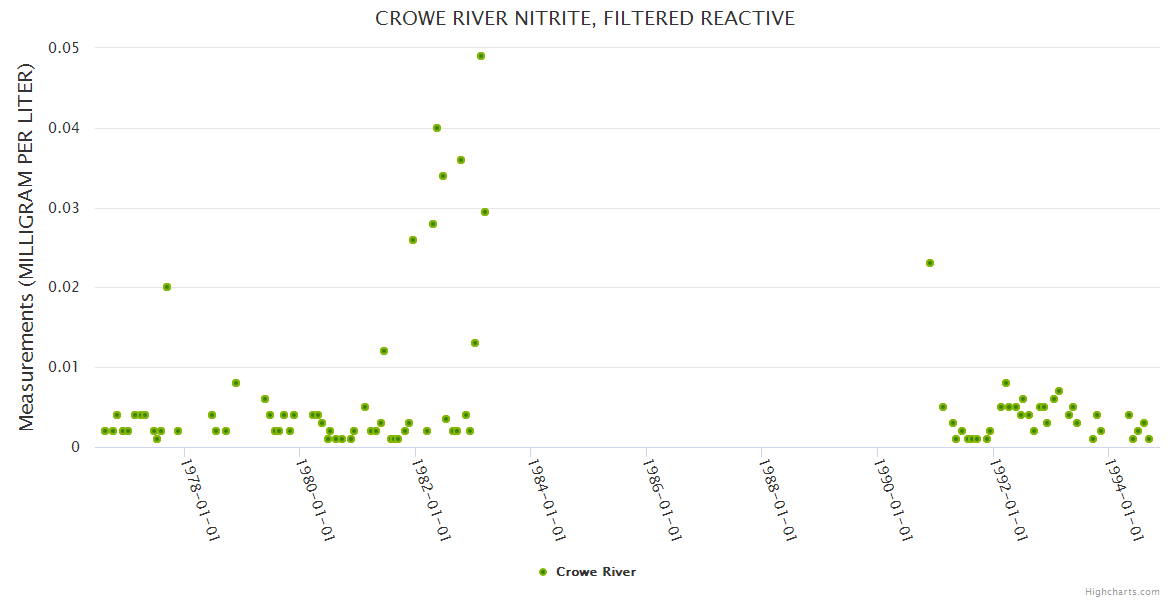Click the 0.008 point just after 1992
Screen dimensions: 1170x600
[x=1006, y=383]
